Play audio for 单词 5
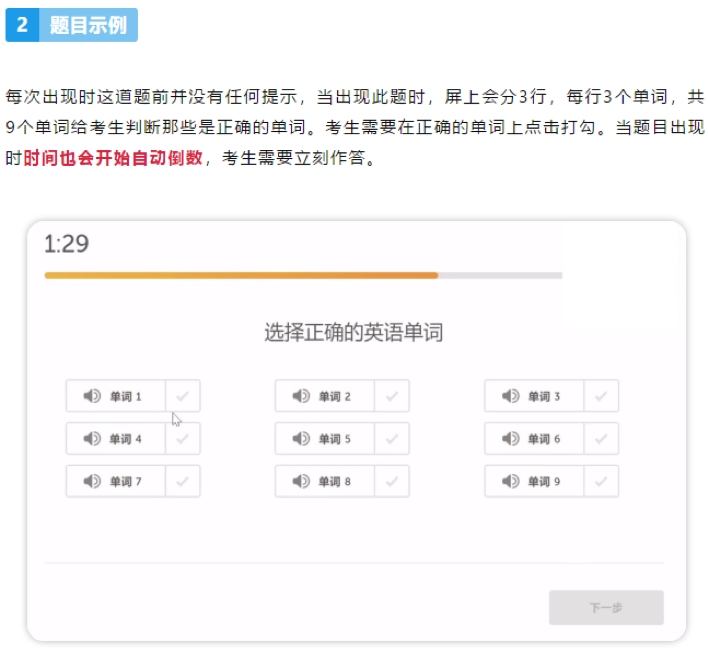 pyautogui.click(x=301, y=438)
